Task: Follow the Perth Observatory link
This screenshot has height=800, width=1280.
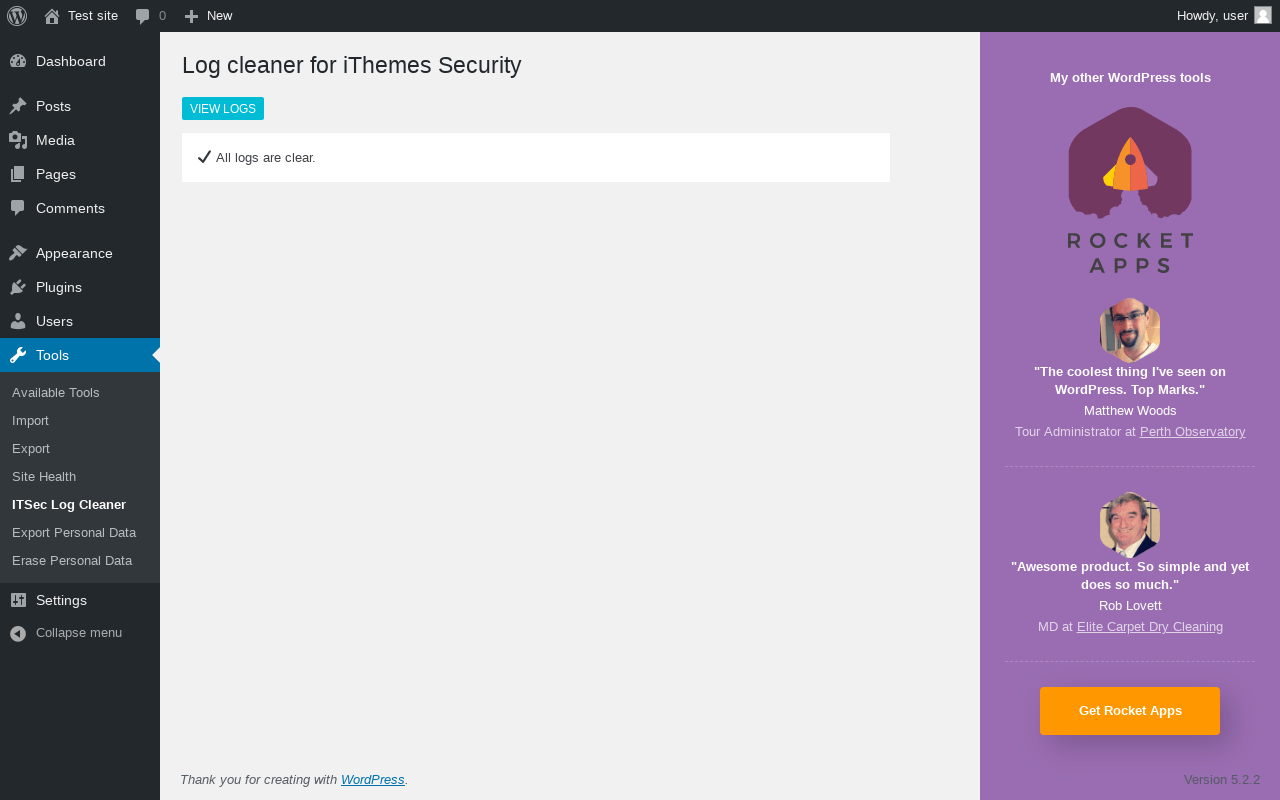Action: 1192,432
